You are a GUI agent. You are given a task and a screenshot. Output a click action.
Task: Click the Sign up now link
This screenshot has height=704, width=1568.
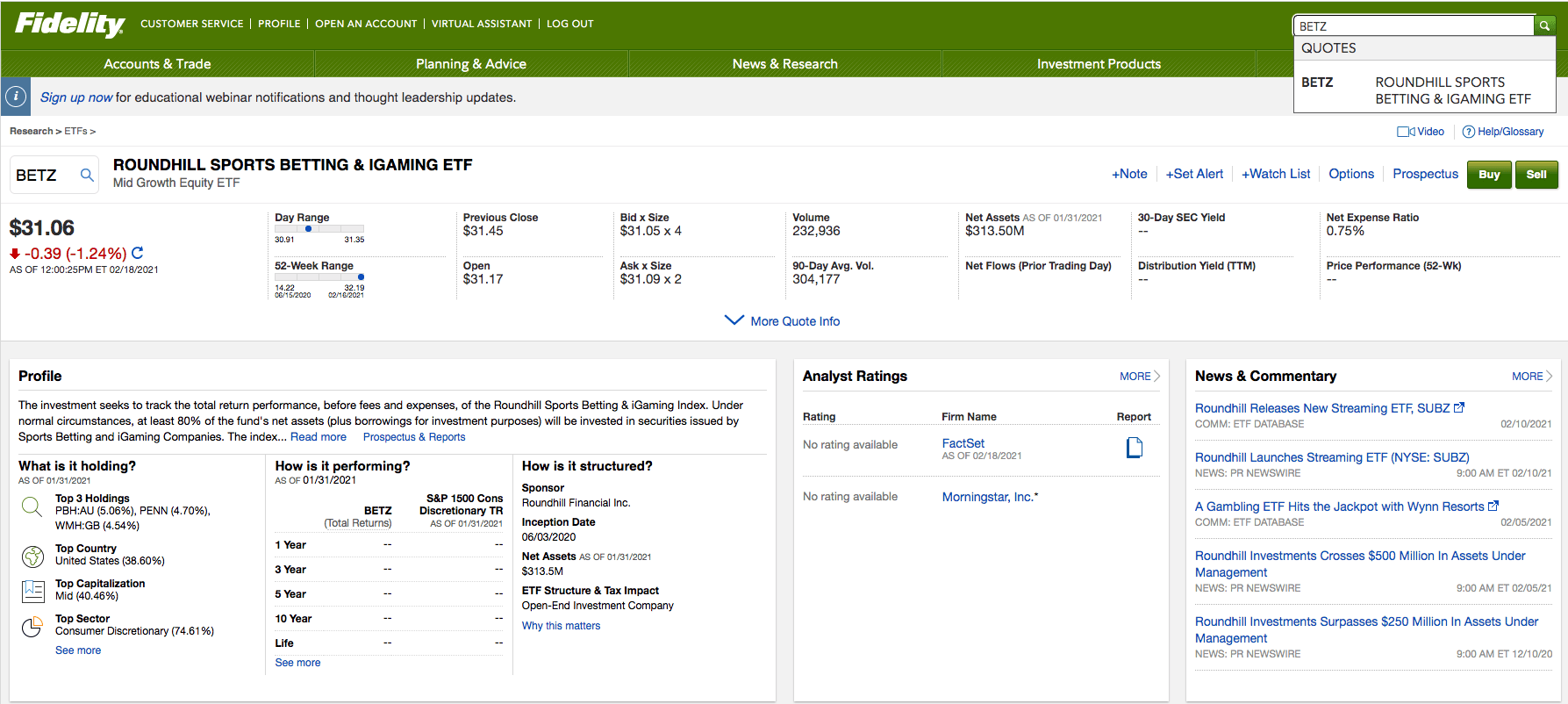click(x=76, y=97)
